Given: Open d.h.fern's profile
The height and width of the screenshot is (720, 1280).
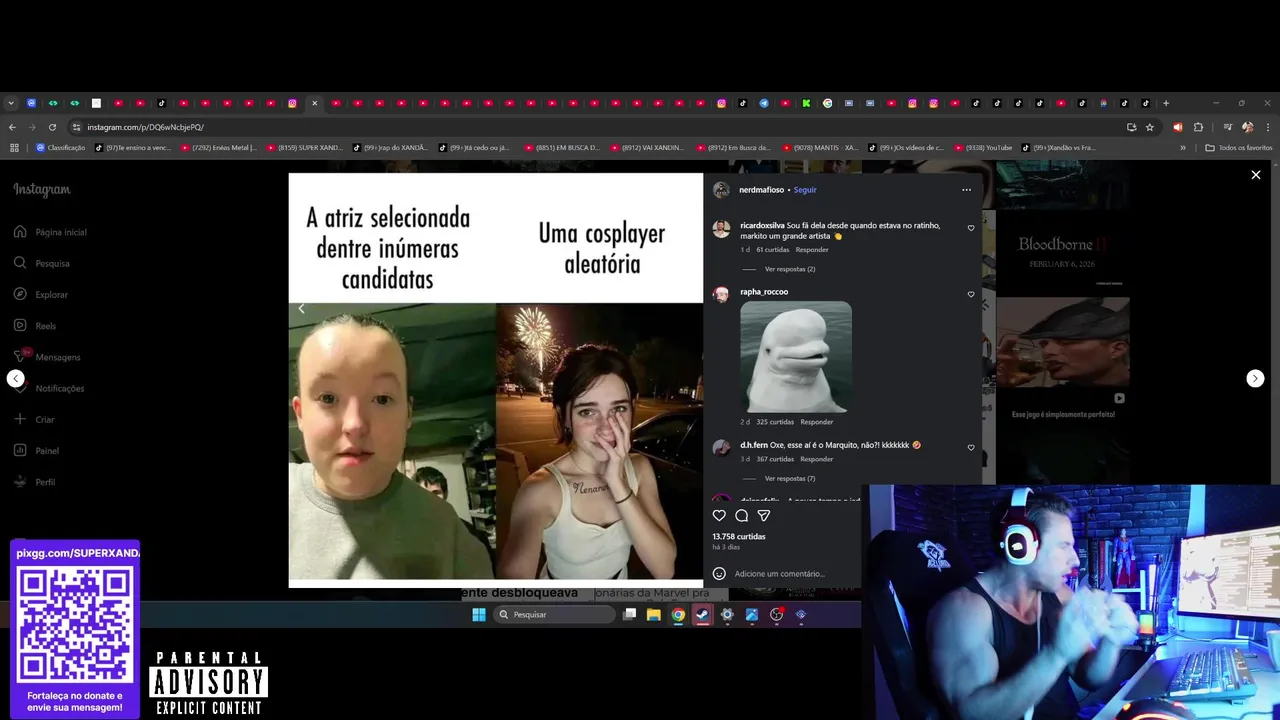Looking at the screenshot, I should coord(754,445).
